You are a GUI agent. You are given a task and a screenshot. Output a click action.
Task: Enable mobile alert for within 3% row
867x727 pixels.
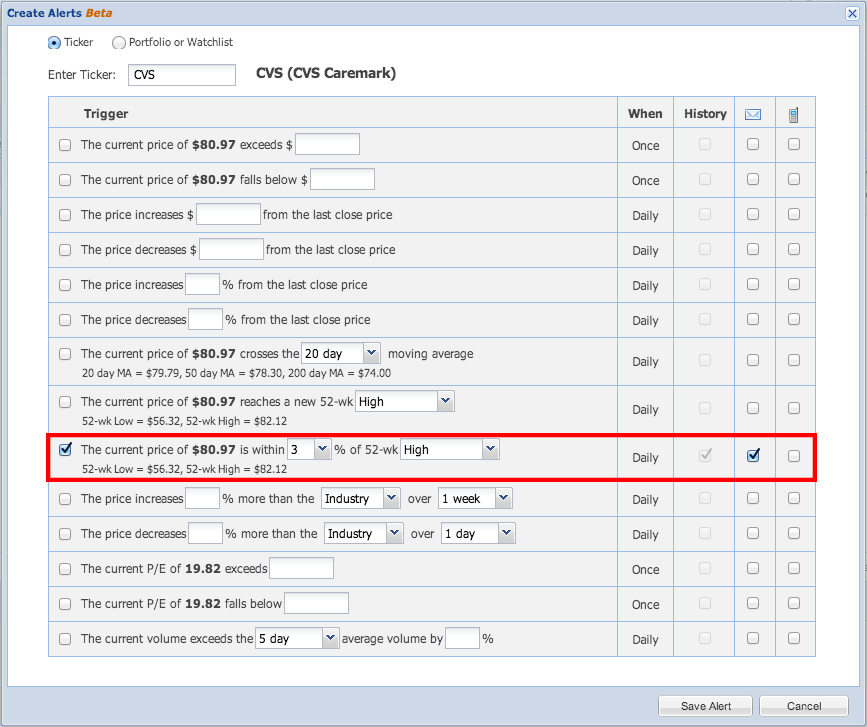pos(793,456)
